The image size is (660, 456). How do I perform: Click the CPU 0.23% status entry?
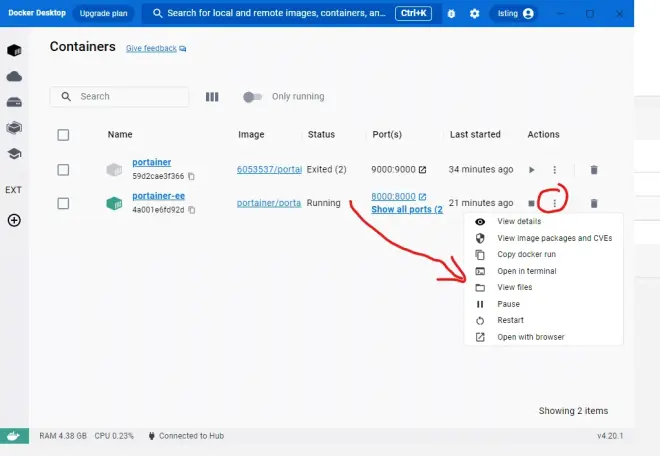pos(114,436)
